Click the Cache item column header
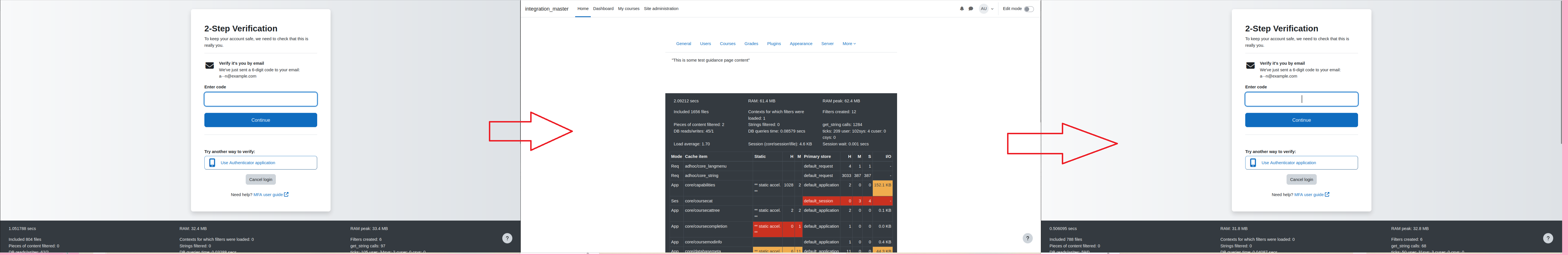This screenshot has width=1568, height=255. click(696, 157)
